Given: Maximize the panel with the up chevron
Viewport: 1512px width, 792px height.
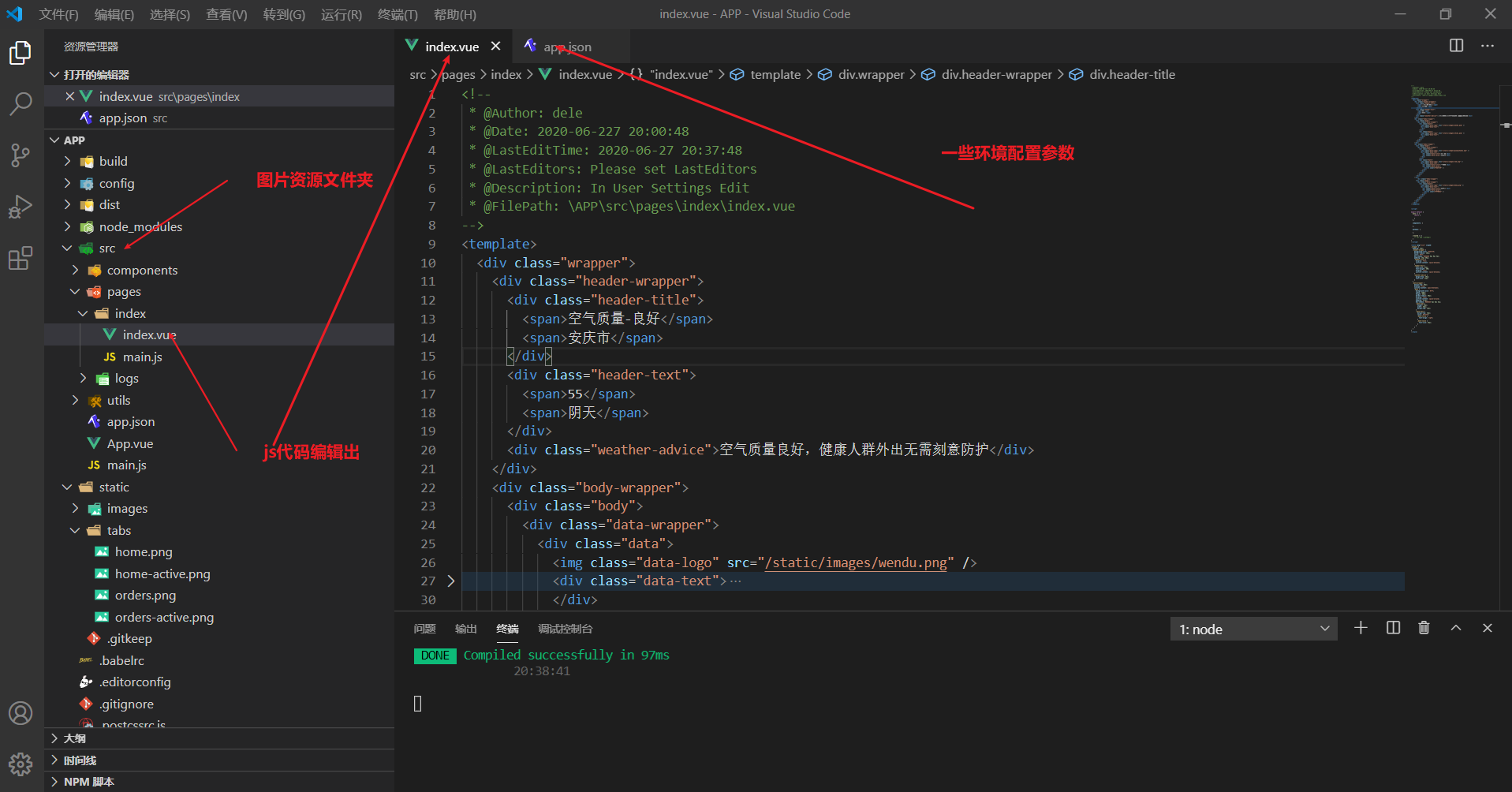Looking at the screenshot, I should tap(1456, 628).
